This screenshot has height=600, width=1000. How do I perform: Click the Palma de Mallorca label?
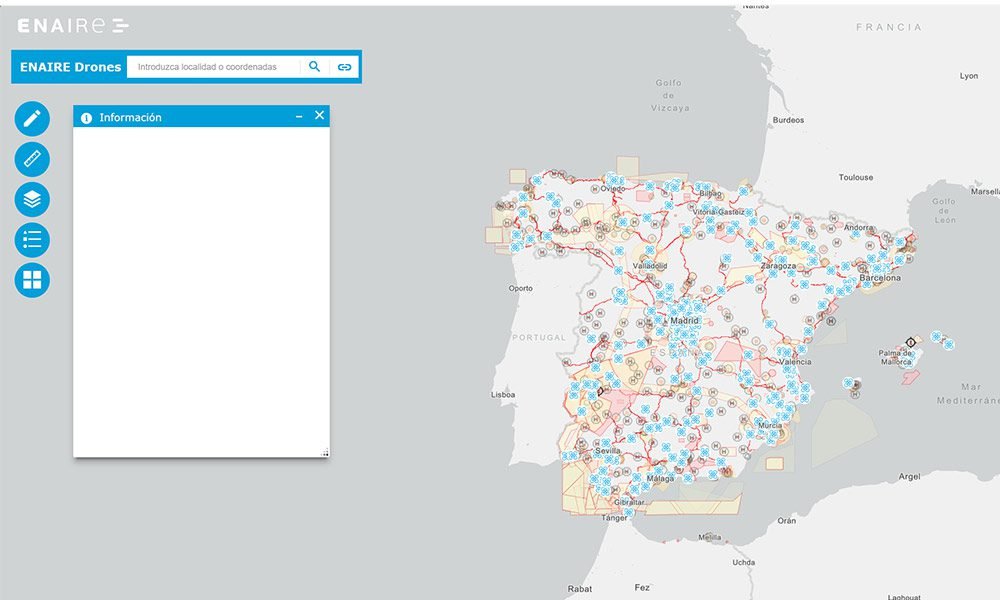click(895, 357)
